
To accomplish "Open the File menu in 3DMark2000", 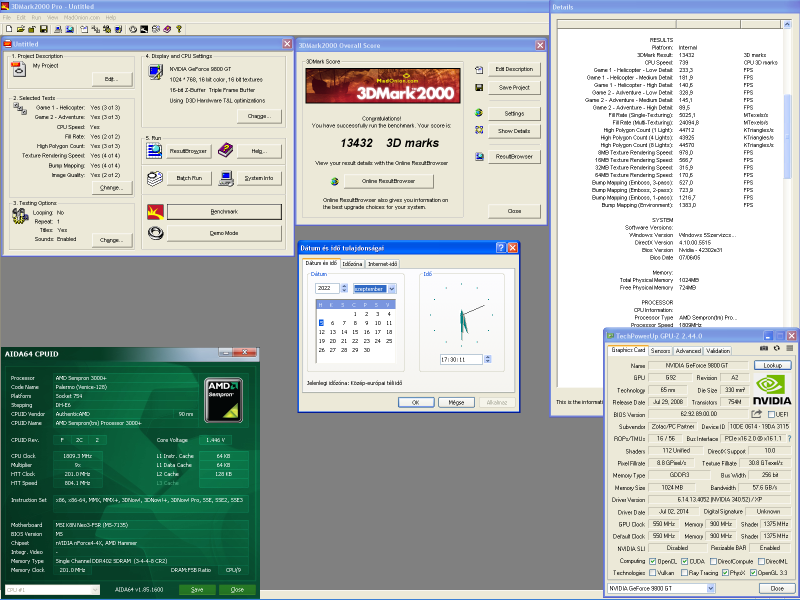I will [7, 17].
